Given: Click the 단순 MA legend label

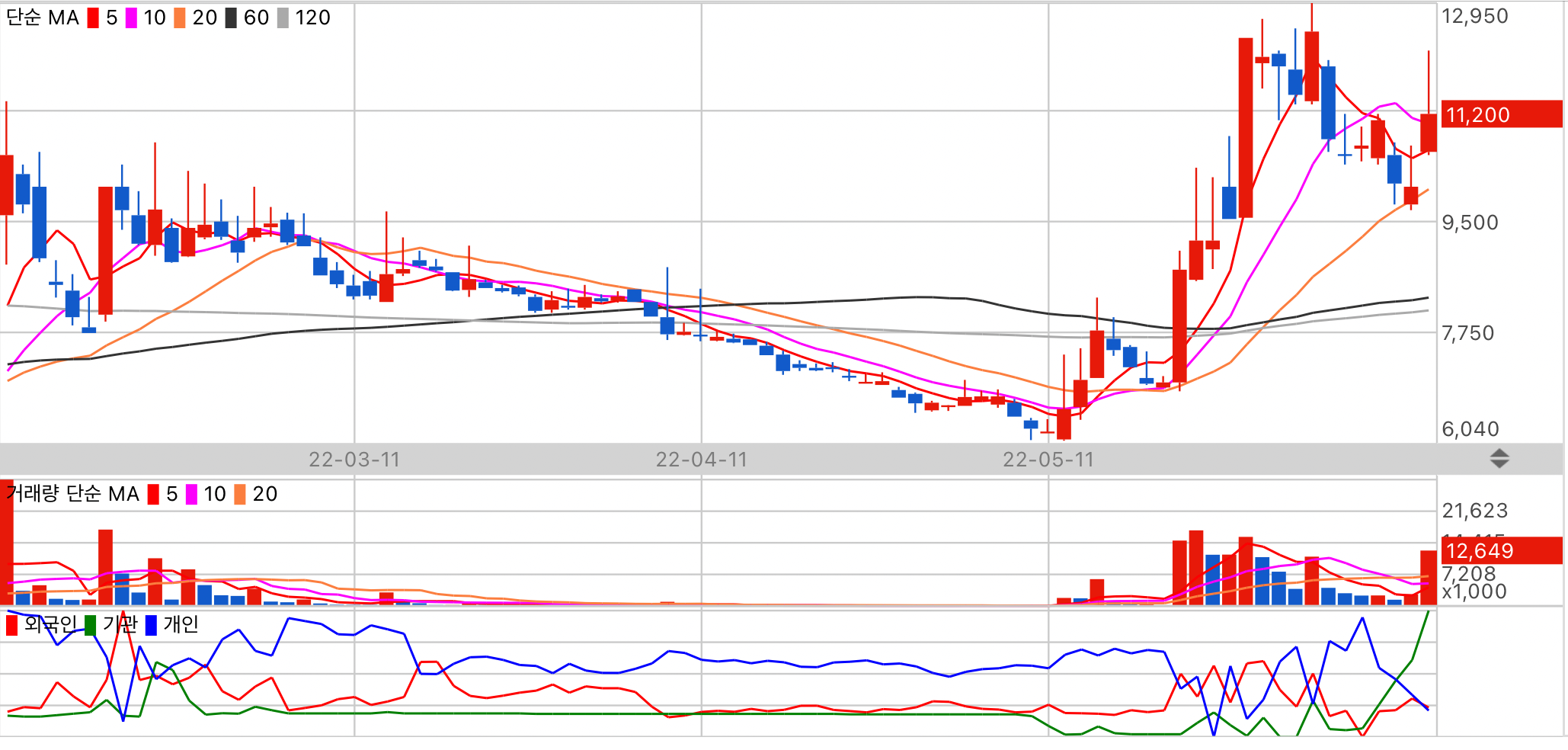Looking at the screenshot, I should [x=43, y=18].
